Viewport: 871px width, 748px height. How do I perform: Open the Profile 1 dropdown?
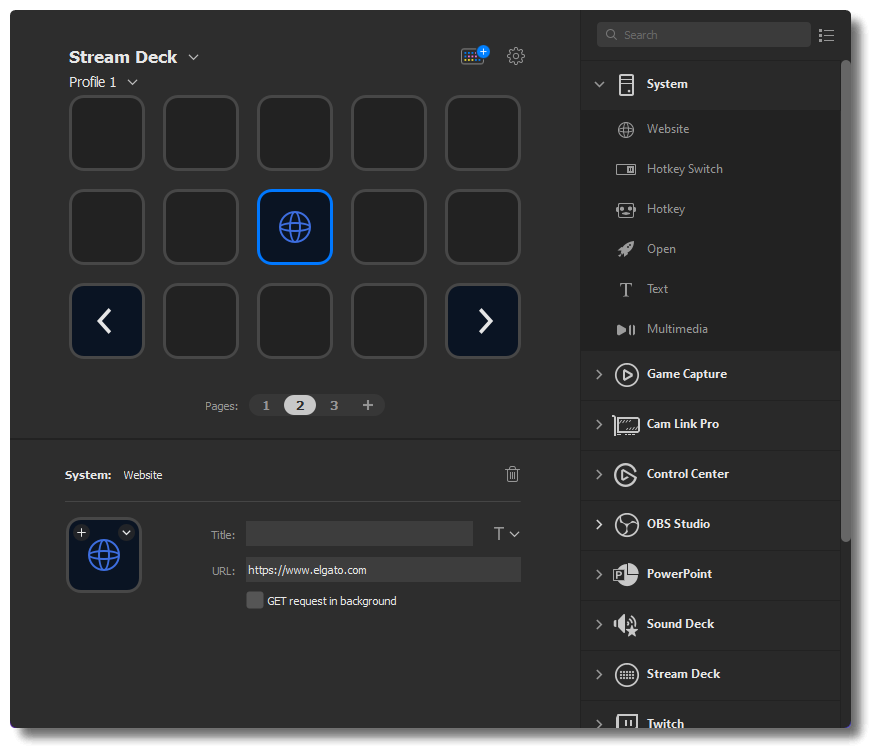point(103,82)
